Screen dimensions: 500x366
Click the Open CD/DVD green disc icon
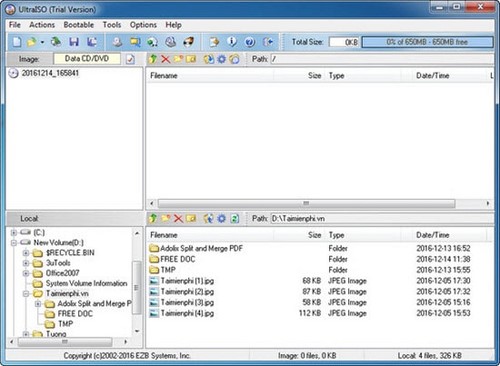coord(56,42)
